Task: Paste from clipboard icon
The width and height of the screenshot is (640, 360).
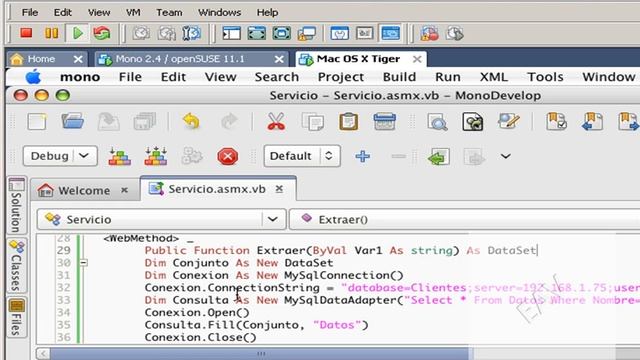Action: coord(349,122)
